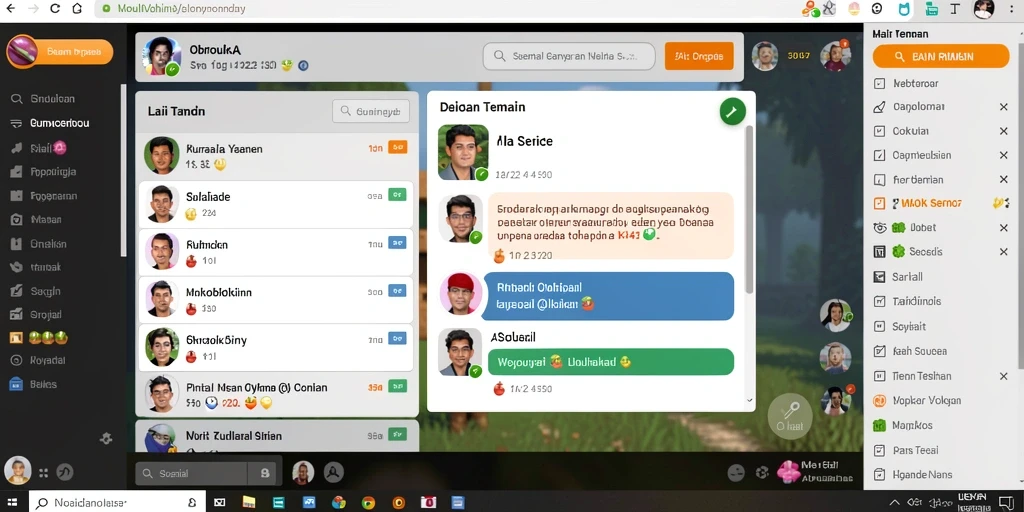Click the chat panel vertical scrollbar
Image resolution: width=1024 pixels, height=512 pixels.
[x=750, y=209]
